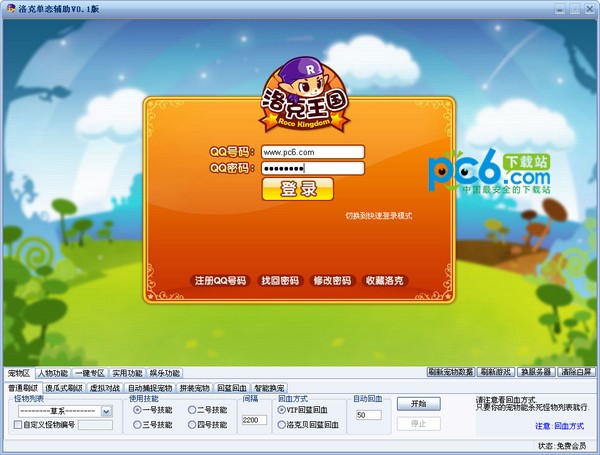Click the 收藏洛克 button
The width and height of the screenshot is (600, 455).
[x=385, y=281]
